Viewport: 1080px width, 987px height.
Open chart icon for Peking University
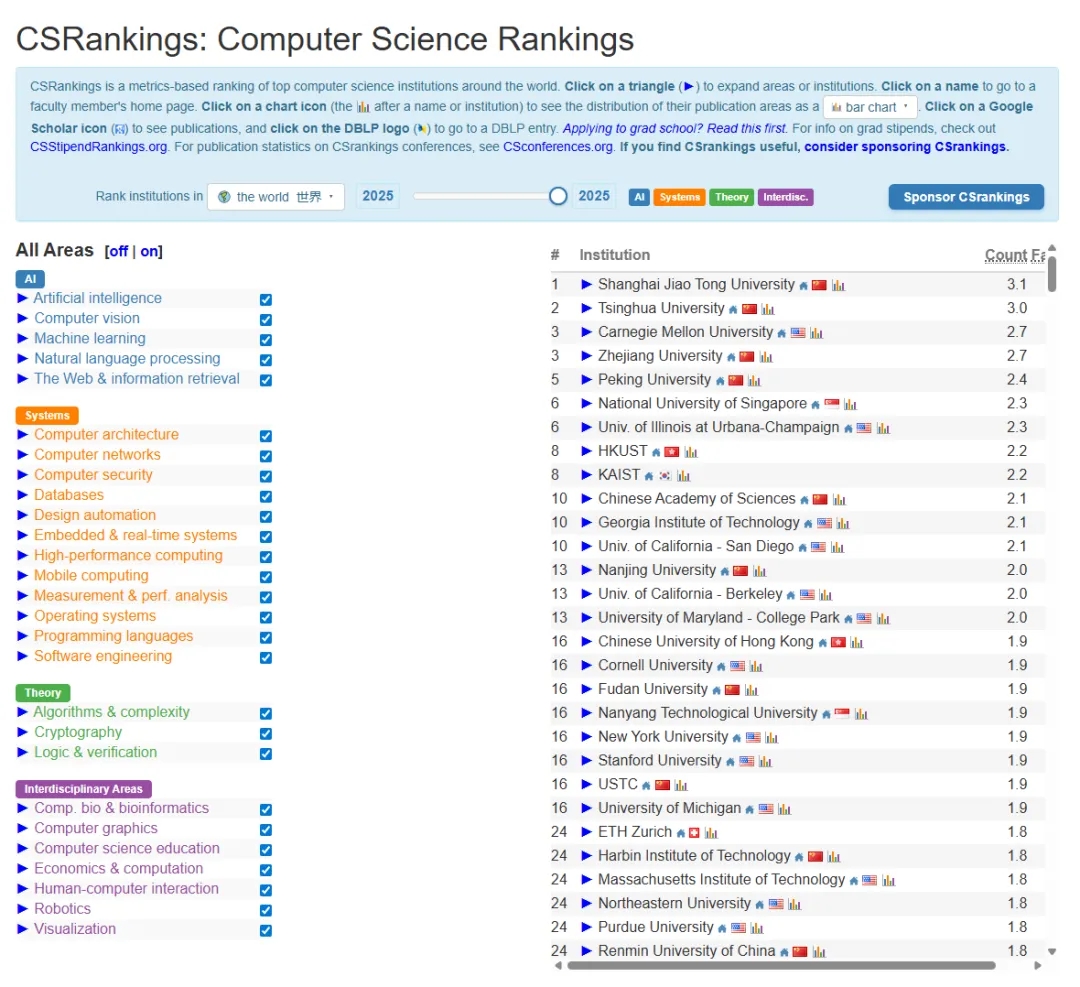pos(754,381)
